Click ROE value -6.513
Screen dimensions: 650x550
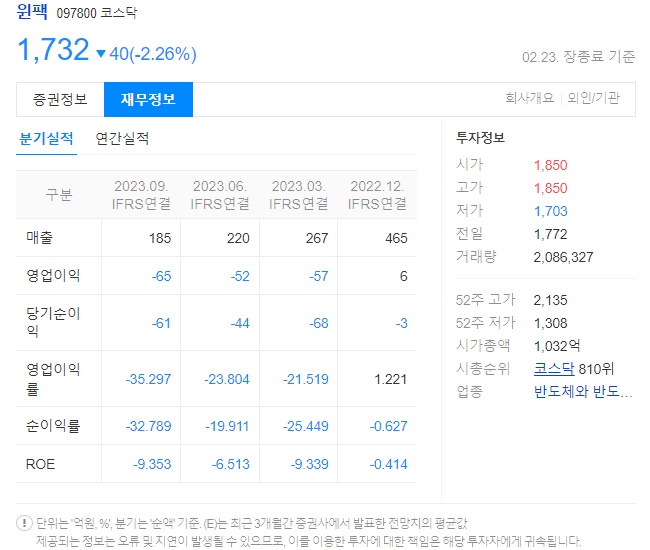tap(230, 464)
